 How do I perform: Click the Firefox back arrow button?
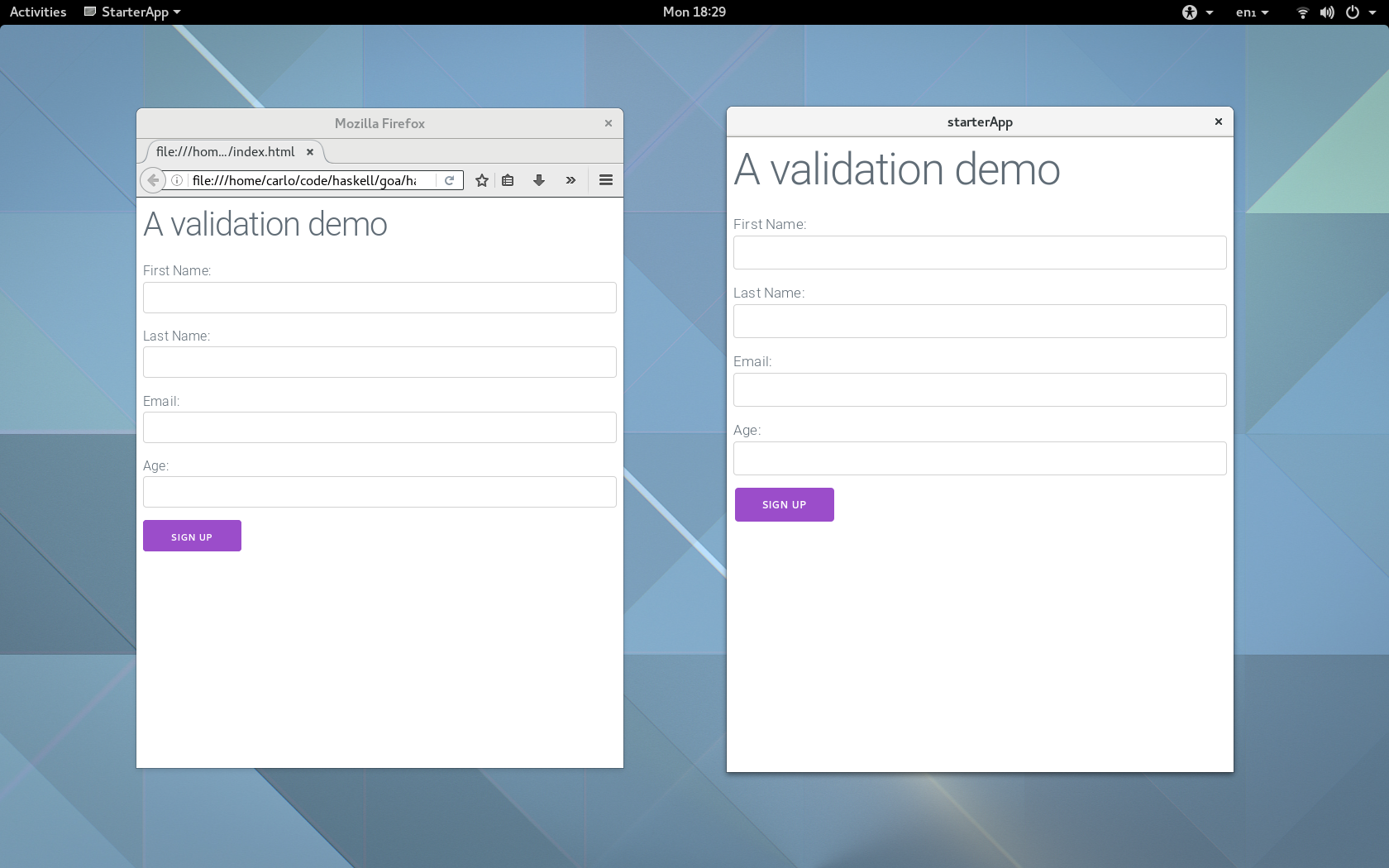tap(153, 180)
